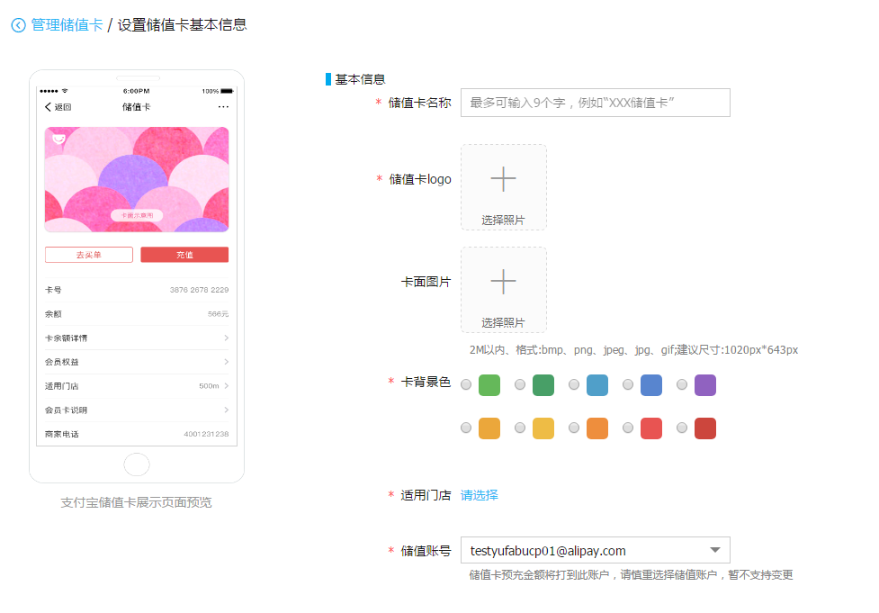Click 请选择 link for 适用门店

pyautogui.click(x=479, y=495)
